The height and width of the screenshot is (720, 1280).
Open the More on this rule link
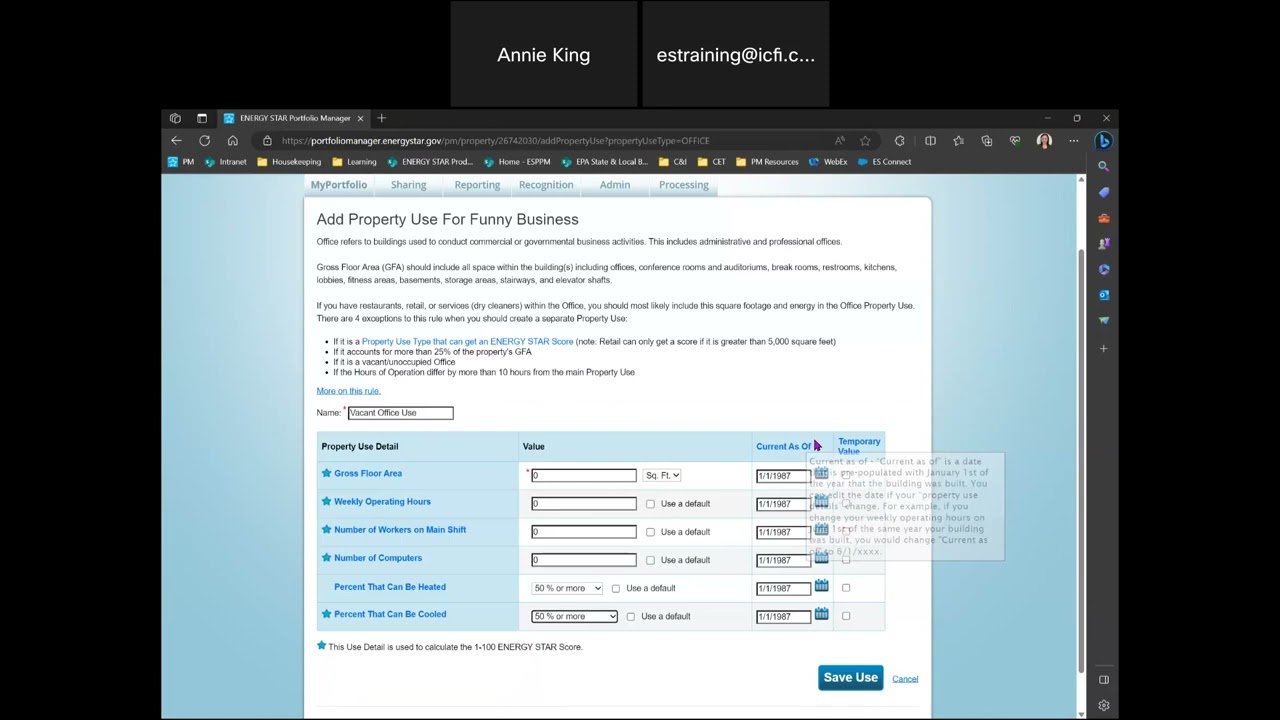point(348,391)
